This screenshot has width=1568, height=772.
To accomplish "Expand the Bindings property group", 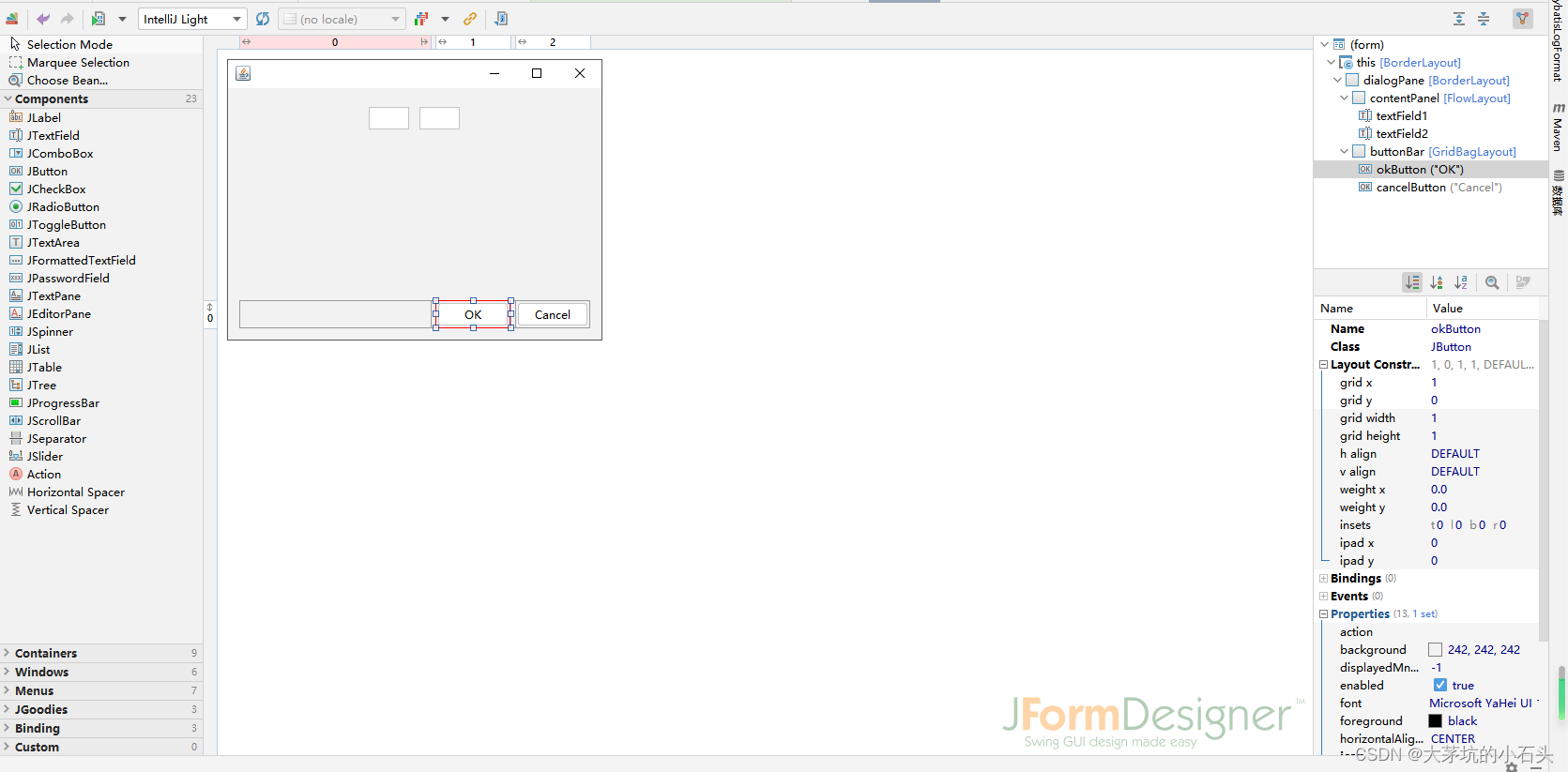I will coord(1323,578).
